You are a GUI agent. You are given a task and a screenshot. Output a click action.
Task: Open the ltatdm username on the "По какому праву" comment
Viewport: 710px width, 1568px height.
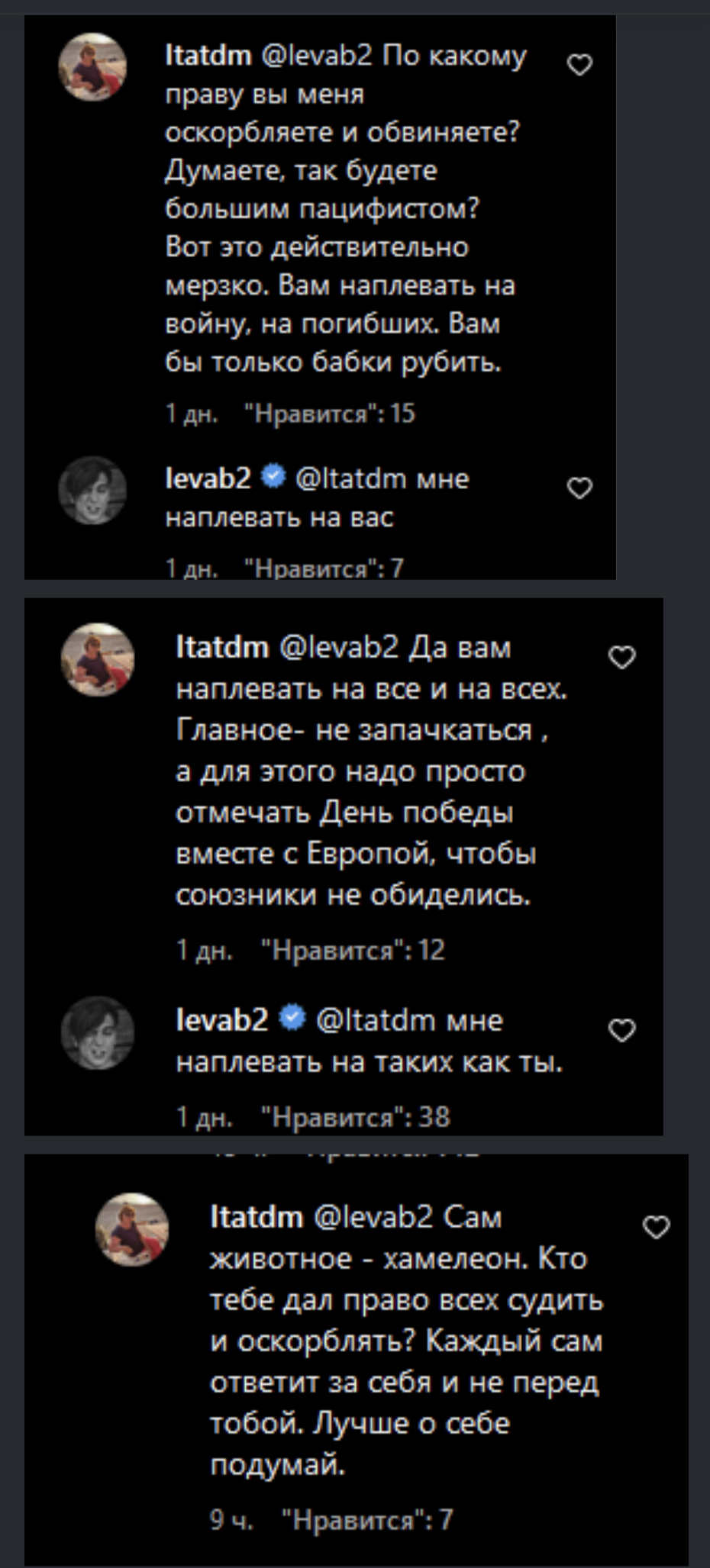coord(208,55)
